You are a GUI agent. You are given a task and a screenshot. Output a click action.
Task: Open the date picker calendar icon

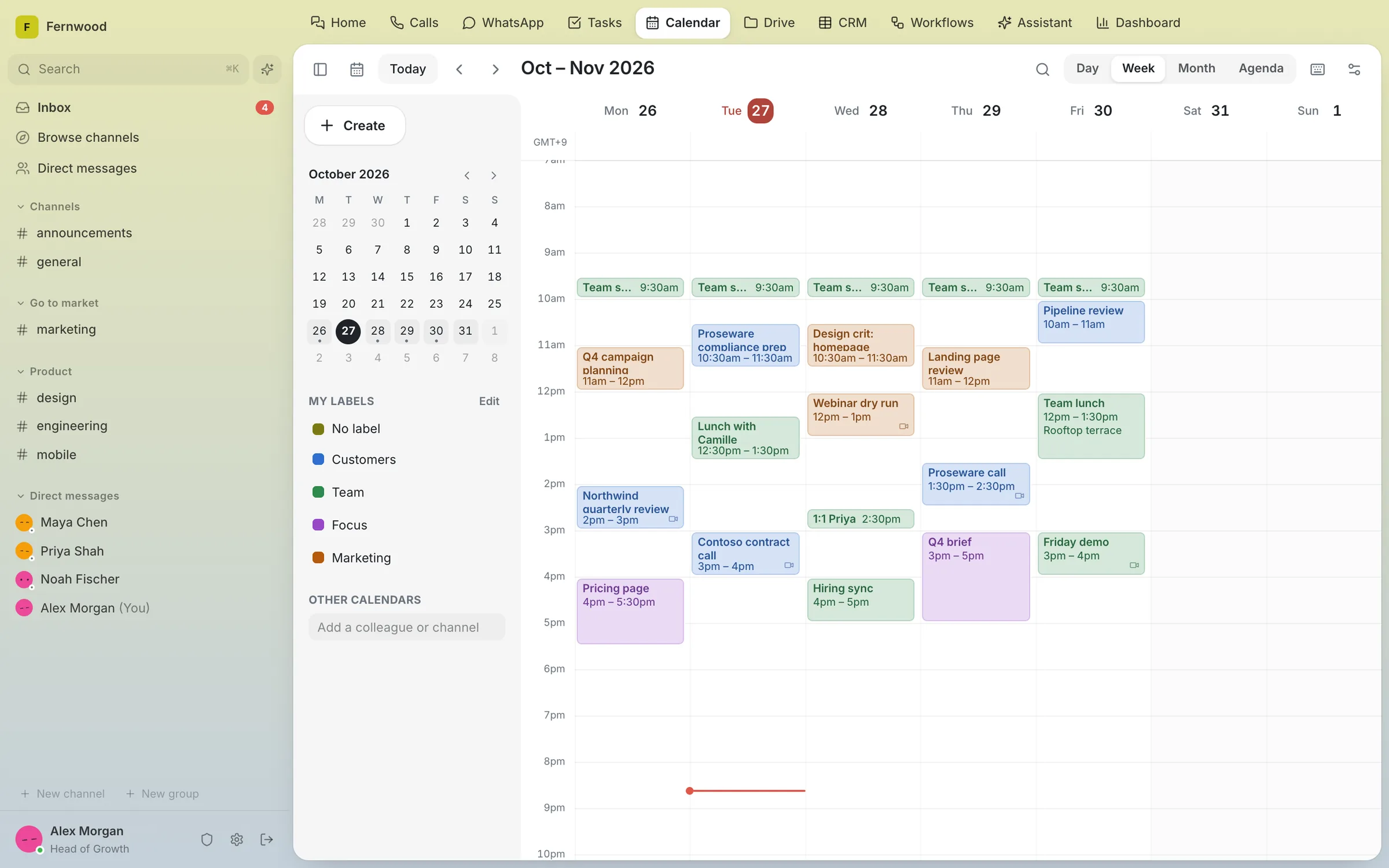coord(357,69)
